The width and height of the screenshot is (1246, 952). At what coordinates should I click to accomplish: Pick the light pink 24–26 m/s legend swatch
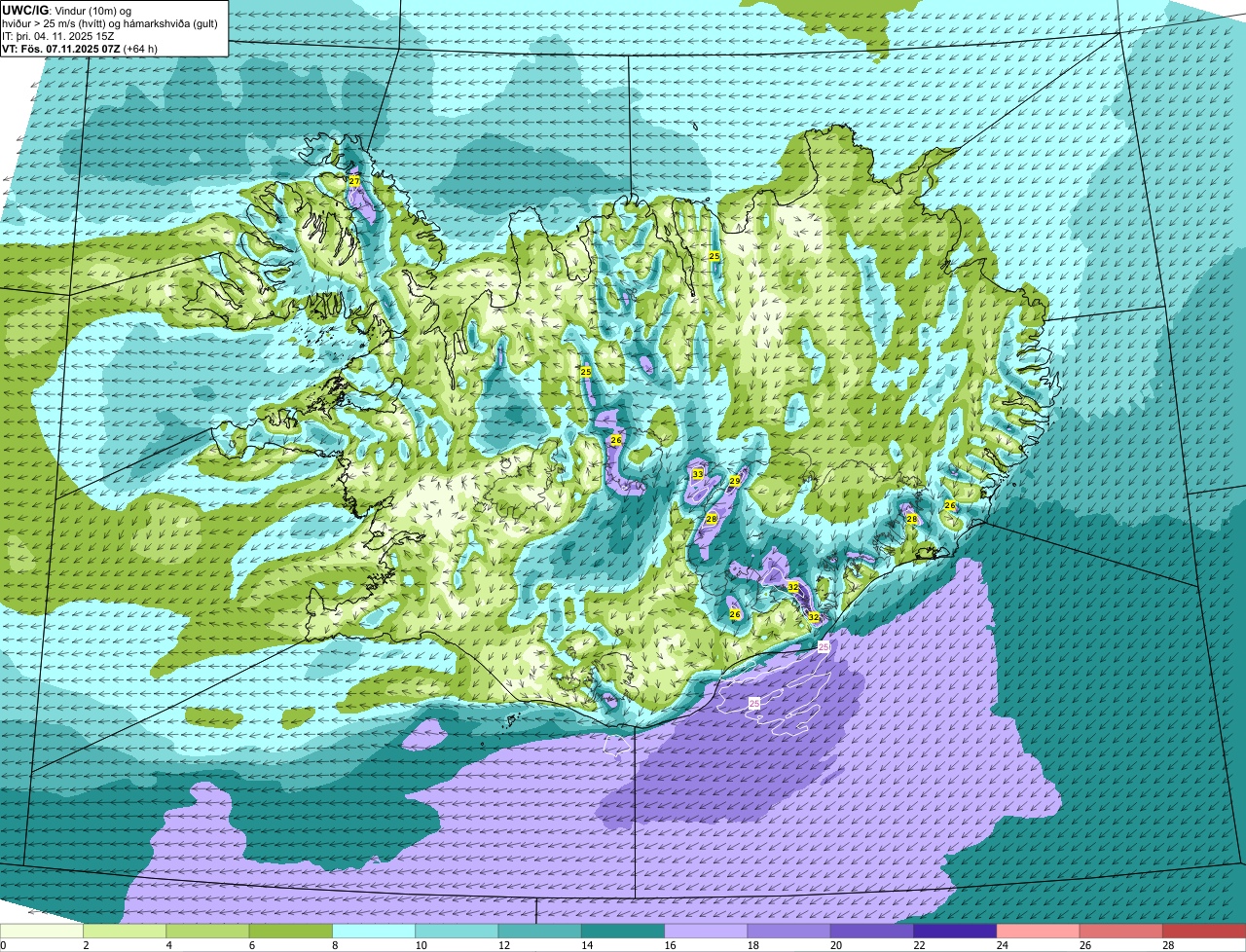click(1038, 932)
